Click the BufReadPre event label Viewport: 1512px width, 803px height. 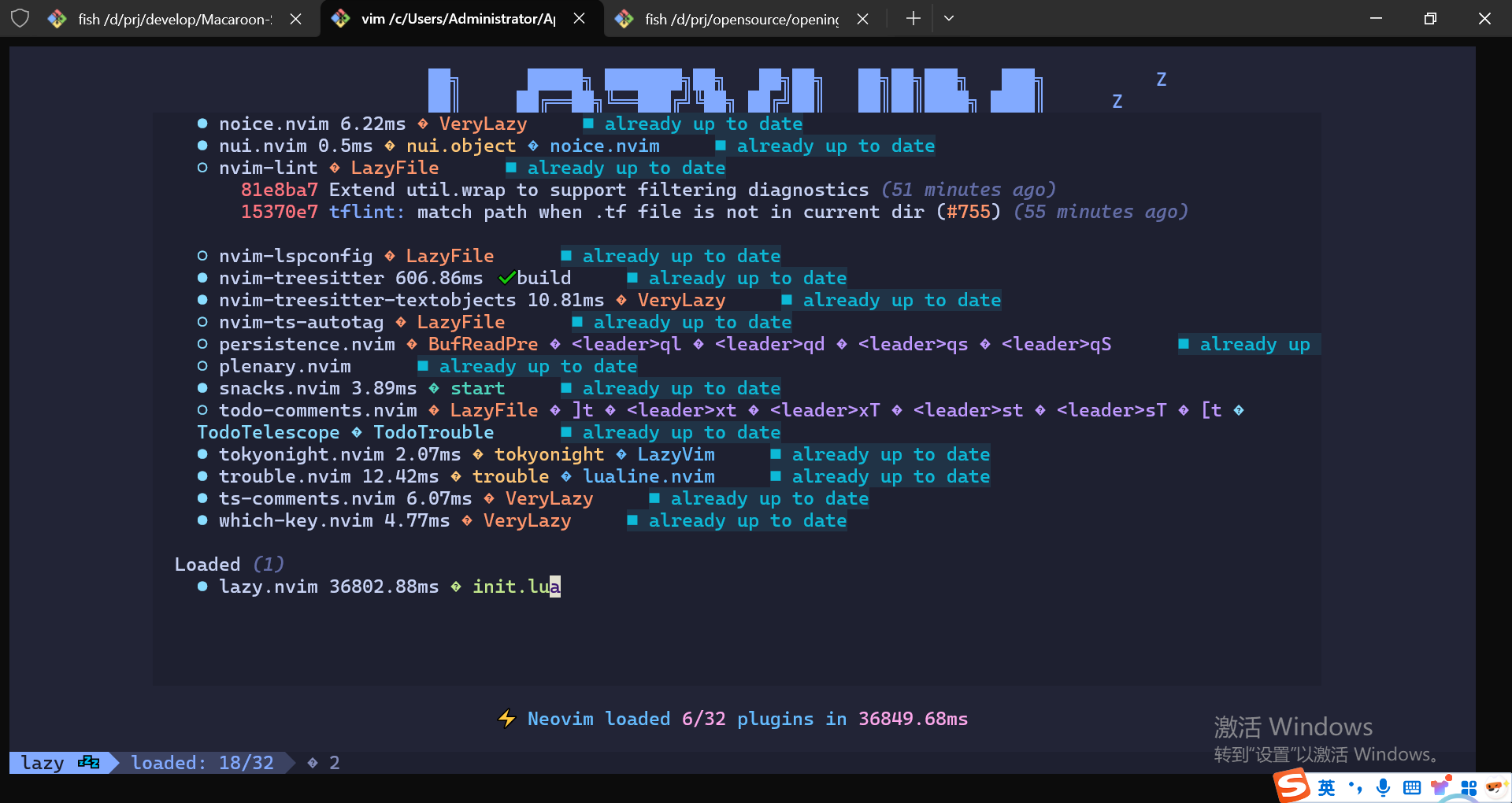pos(484,344)
